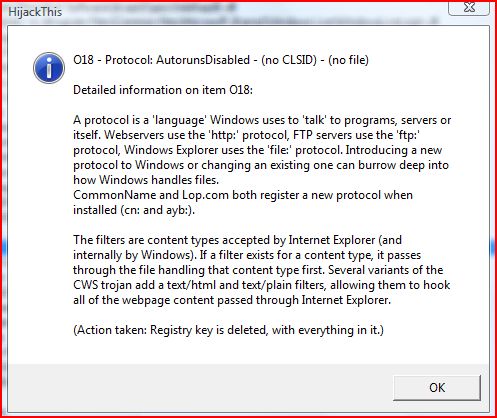Click the 'internally by Windows' line
497x418 pixels.
point(247,255)
